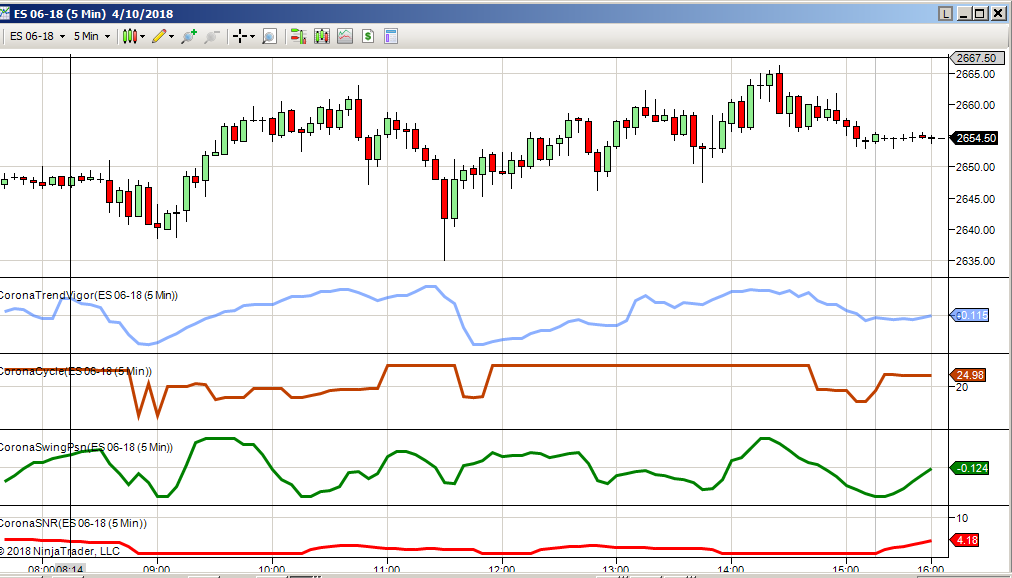1012x578 pixels.
Task: Click the 12:00 time axis label
Action: [501, 570]
